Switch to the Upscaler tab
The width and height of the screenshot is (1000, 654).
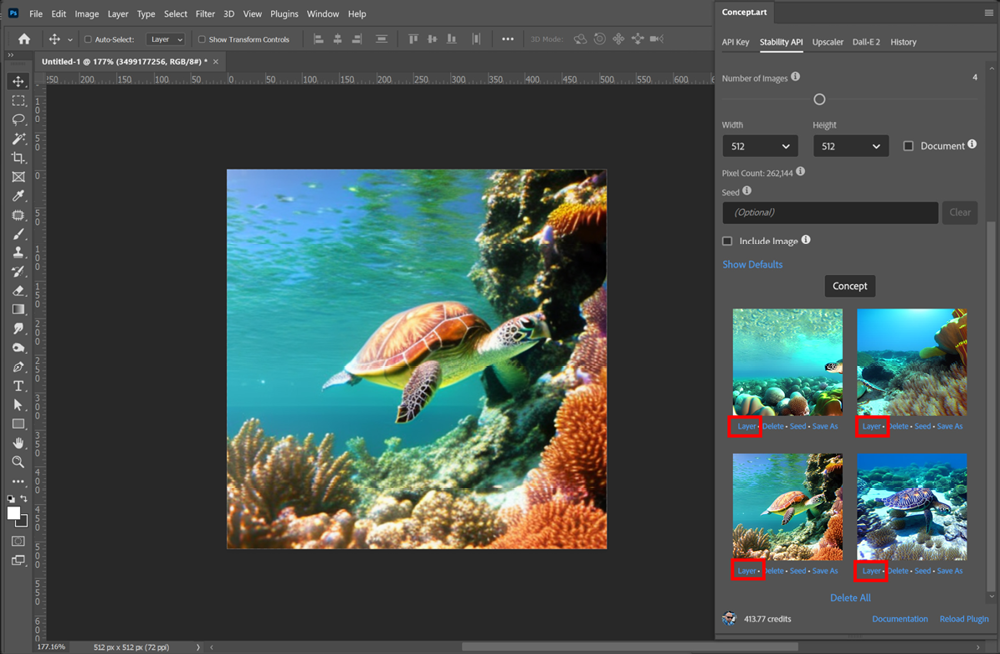tap(827, 42)
